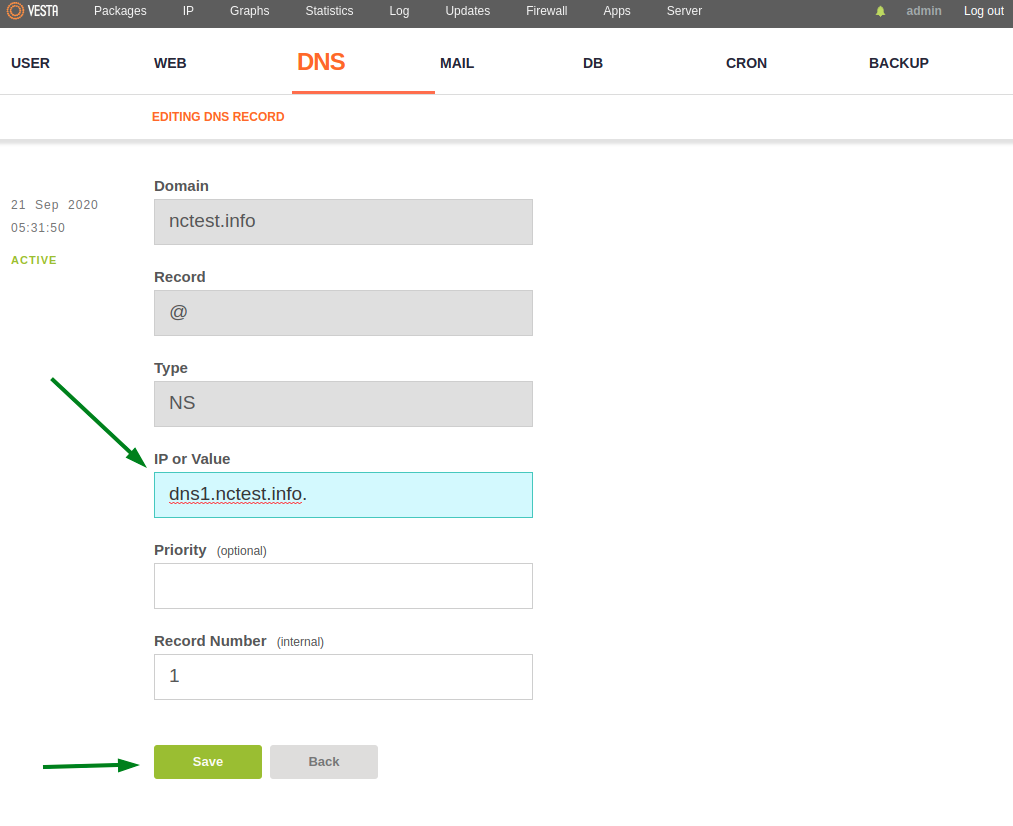Switch to the USER tab
The height and width of the screenshot is (826, 1013).
click(x=30, y=63)
